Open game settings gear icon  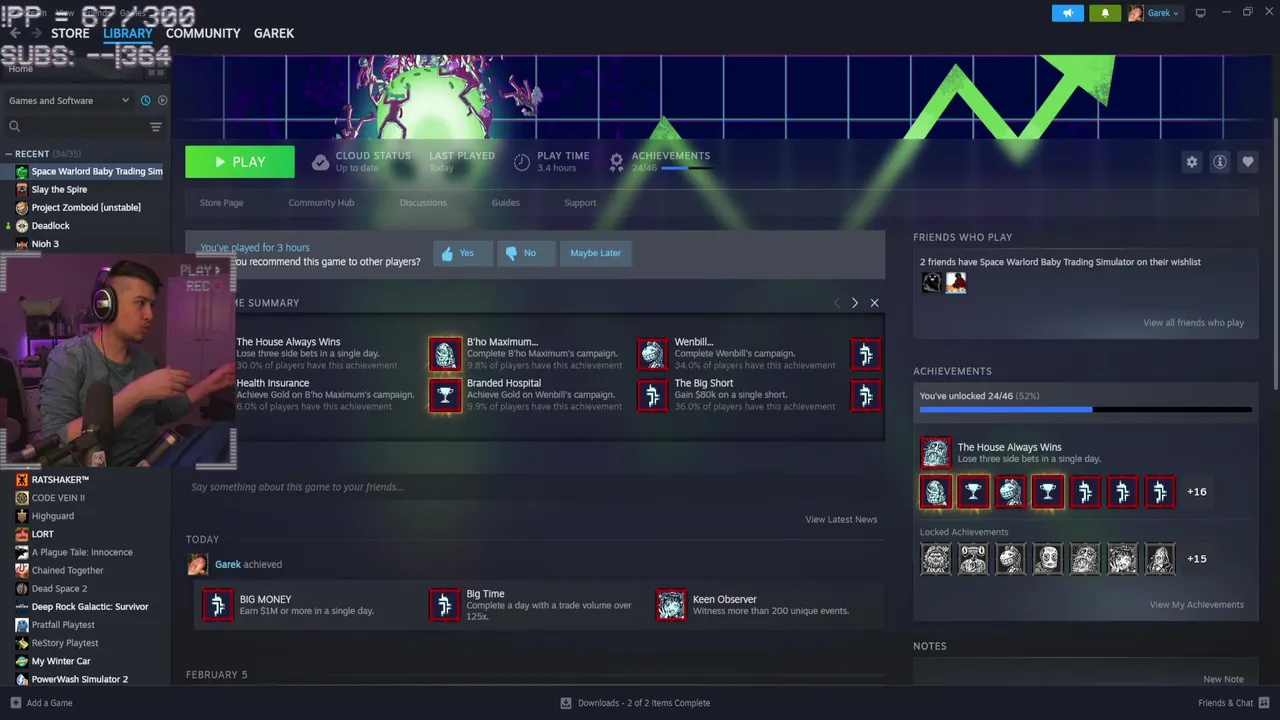(x=1191, y=162)
